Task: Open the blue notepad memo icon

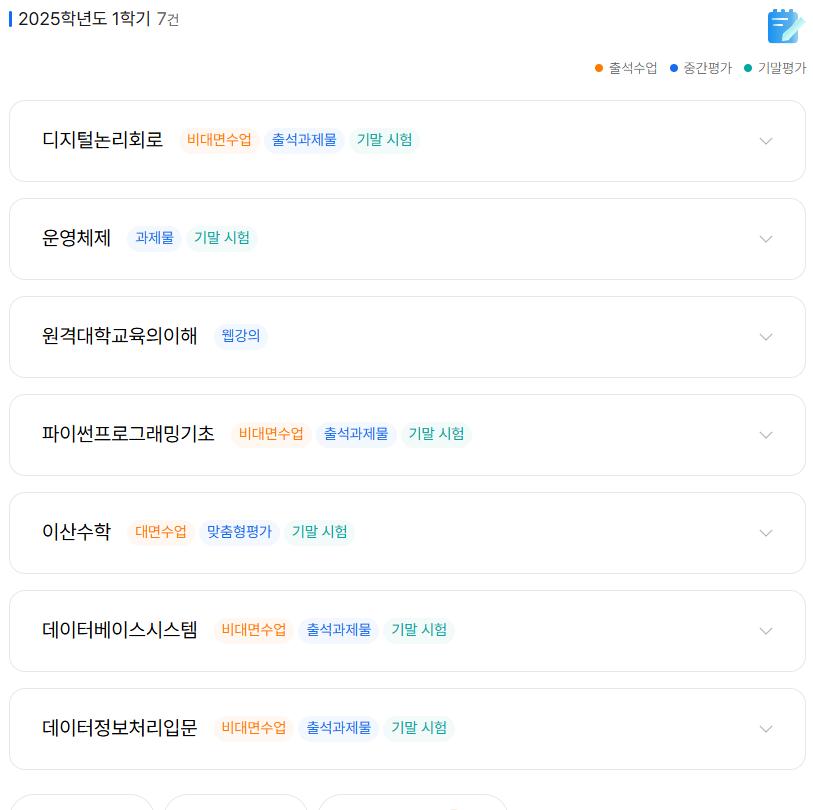Action: (785, 25)
